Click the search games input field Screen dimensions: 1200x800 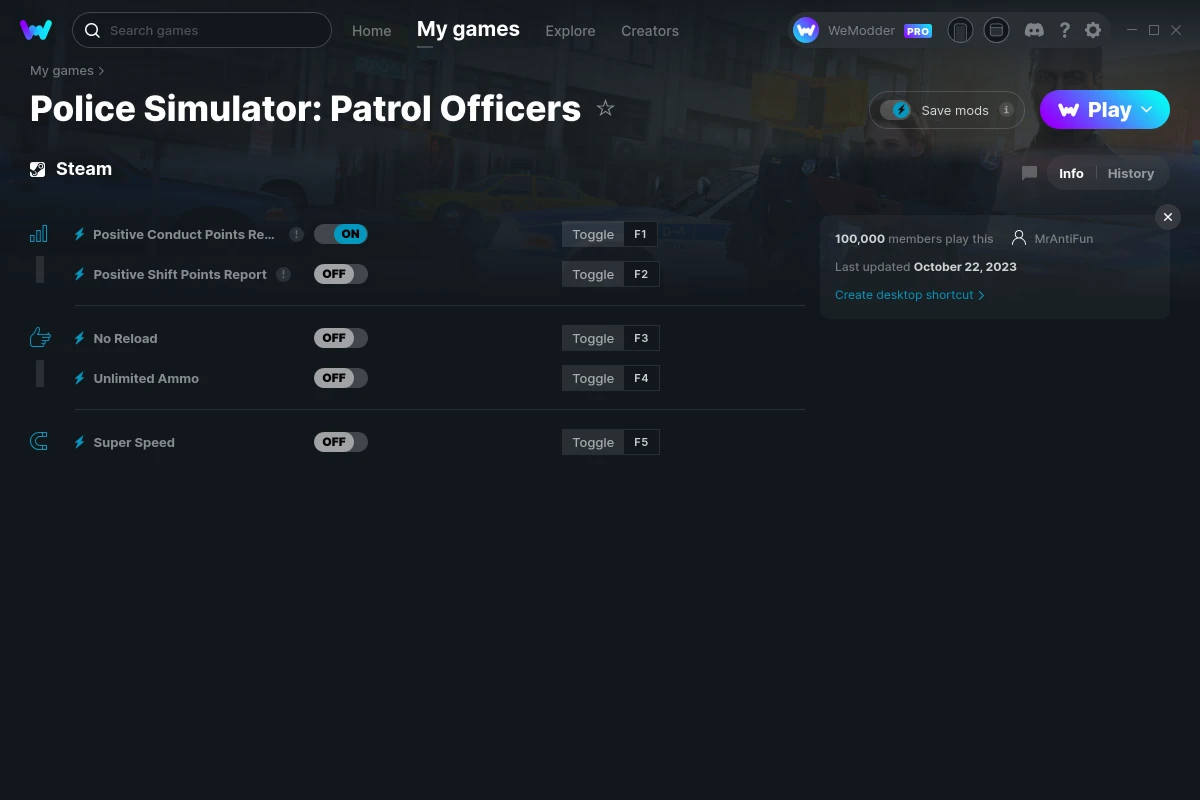coord(200,30)
